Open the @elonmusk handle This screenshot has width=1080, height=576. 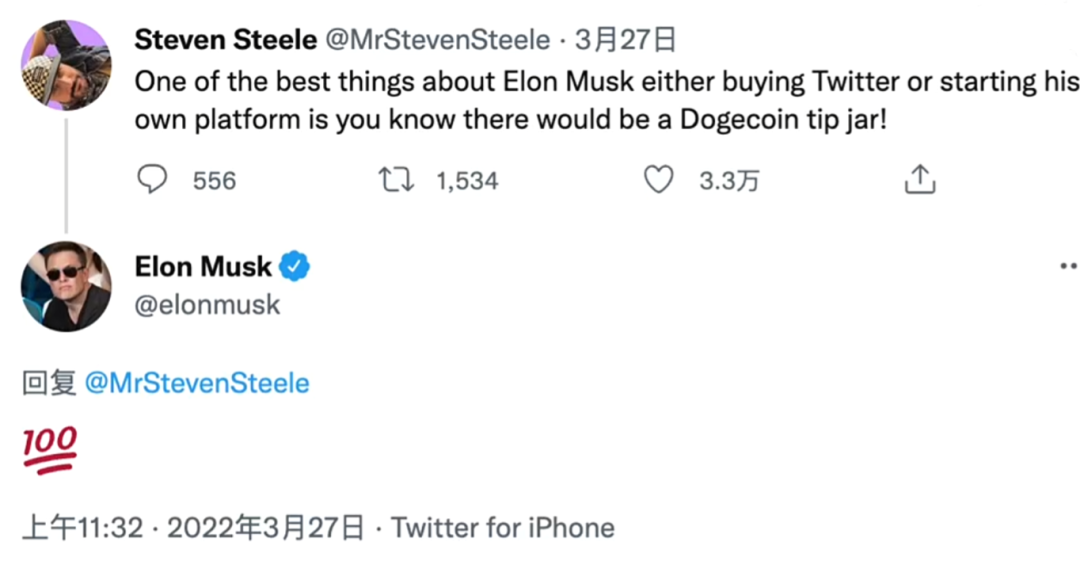(x=207, y=304)
